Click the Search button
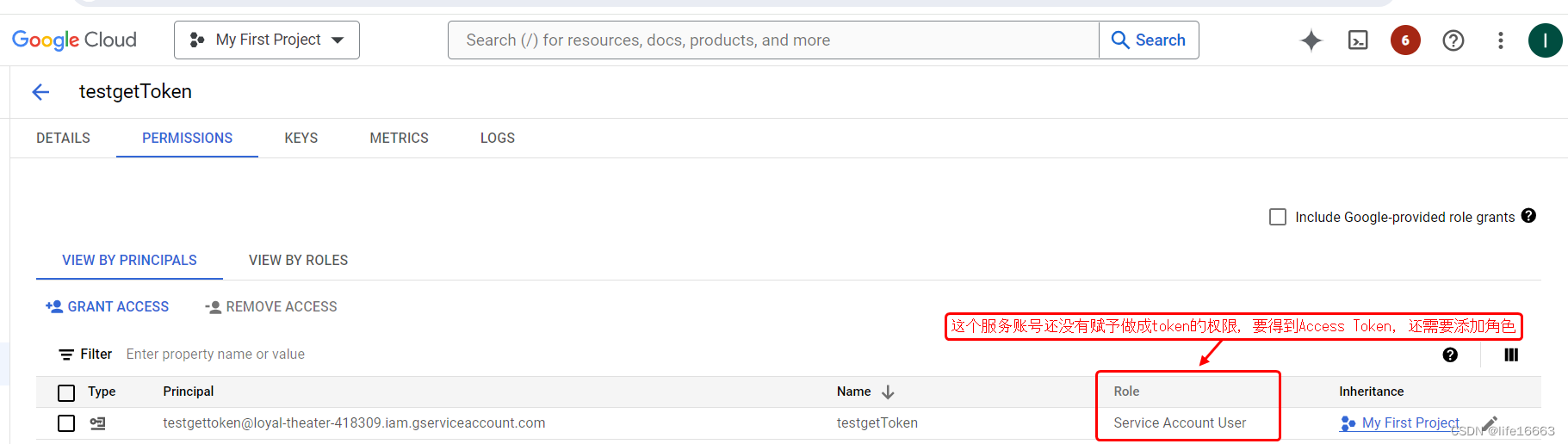The image size is (1568, 444). (1149, 40)
